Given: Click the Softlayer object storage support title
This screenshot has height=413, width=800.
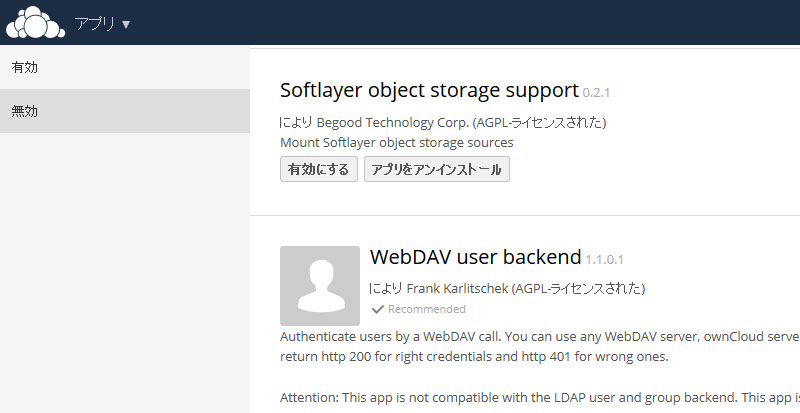Looking at the screenshot, I should (x=430, y=90).
